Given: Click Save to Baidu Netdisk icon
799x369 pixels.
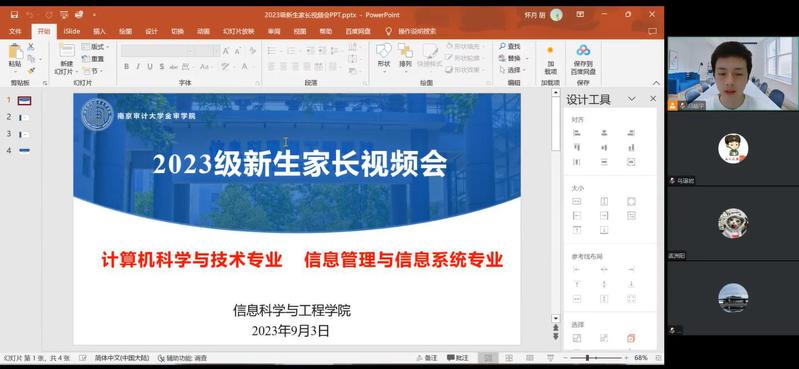Looking at the screenshot, I should click(583, 50).
